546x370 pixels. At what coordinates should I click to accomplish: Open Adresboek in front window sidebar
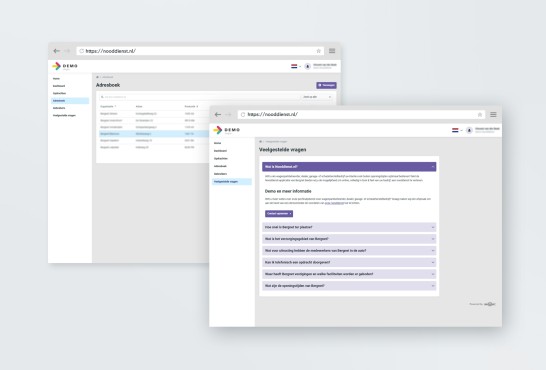220,166
